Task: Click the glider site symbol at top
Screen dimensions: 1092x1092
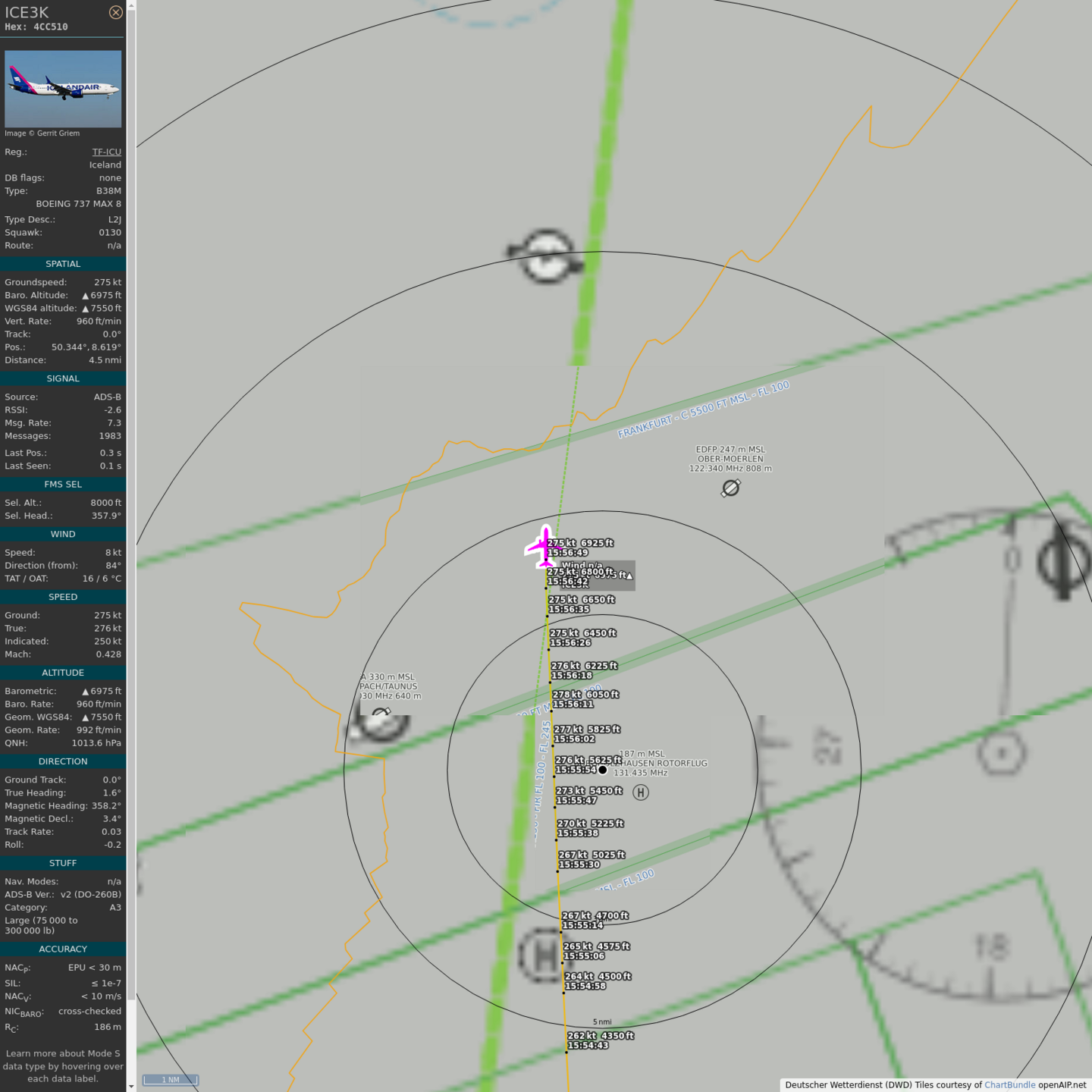Action: 546,256
